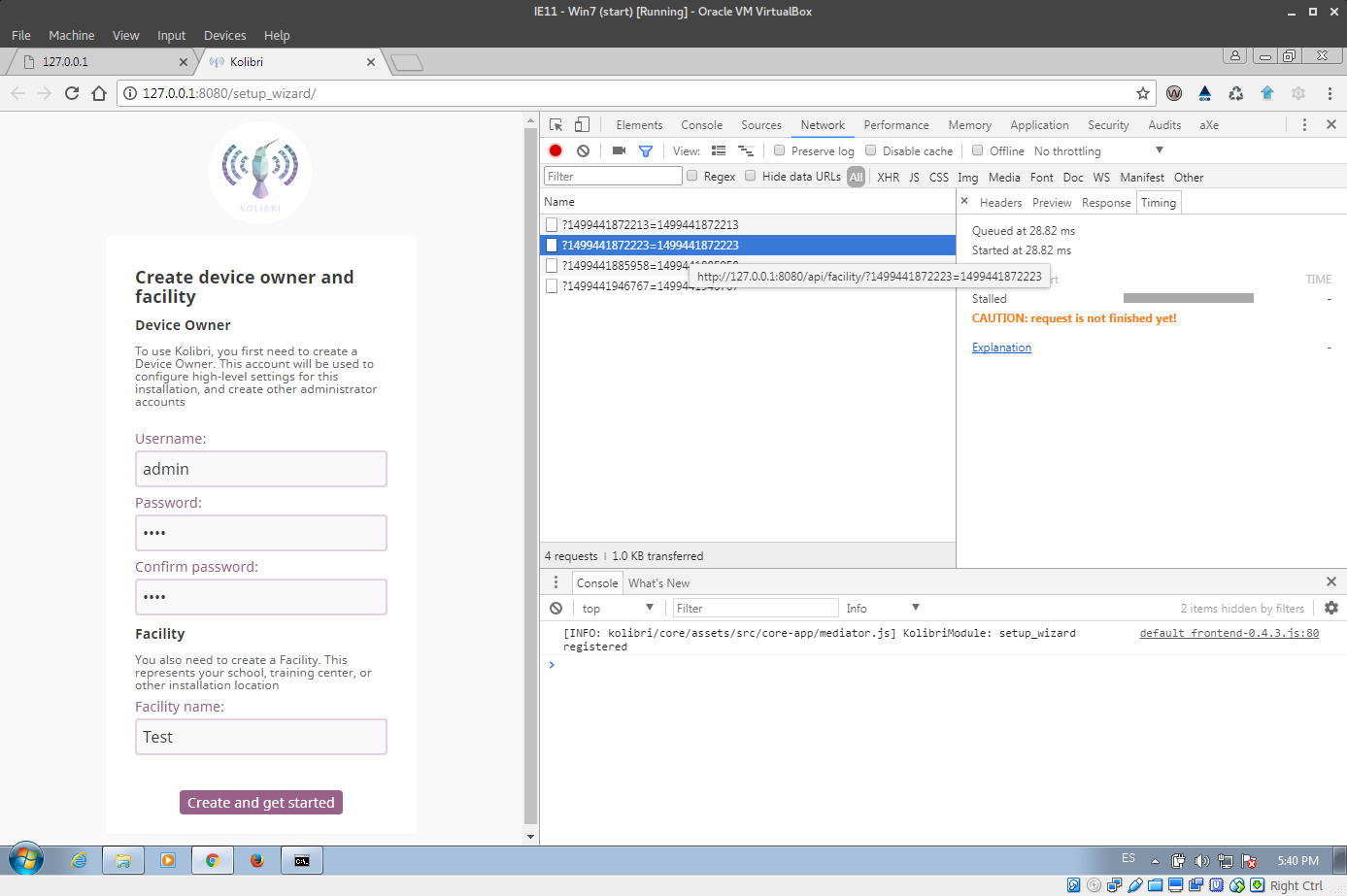The width and height of the screenshot is (1347, 896).
Task: Click Create and get started button
Action: click(x=261, y=802)
